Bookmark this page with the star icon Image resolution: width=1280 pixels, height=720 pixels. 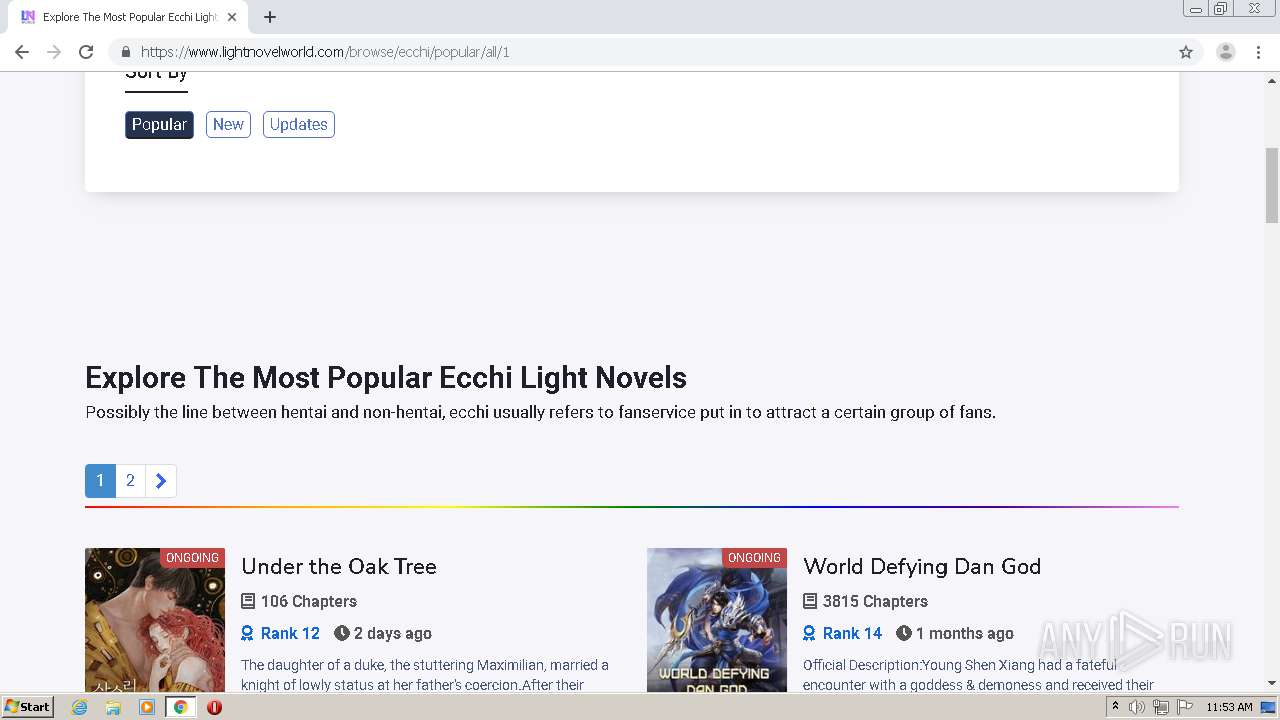[1186, 52]
